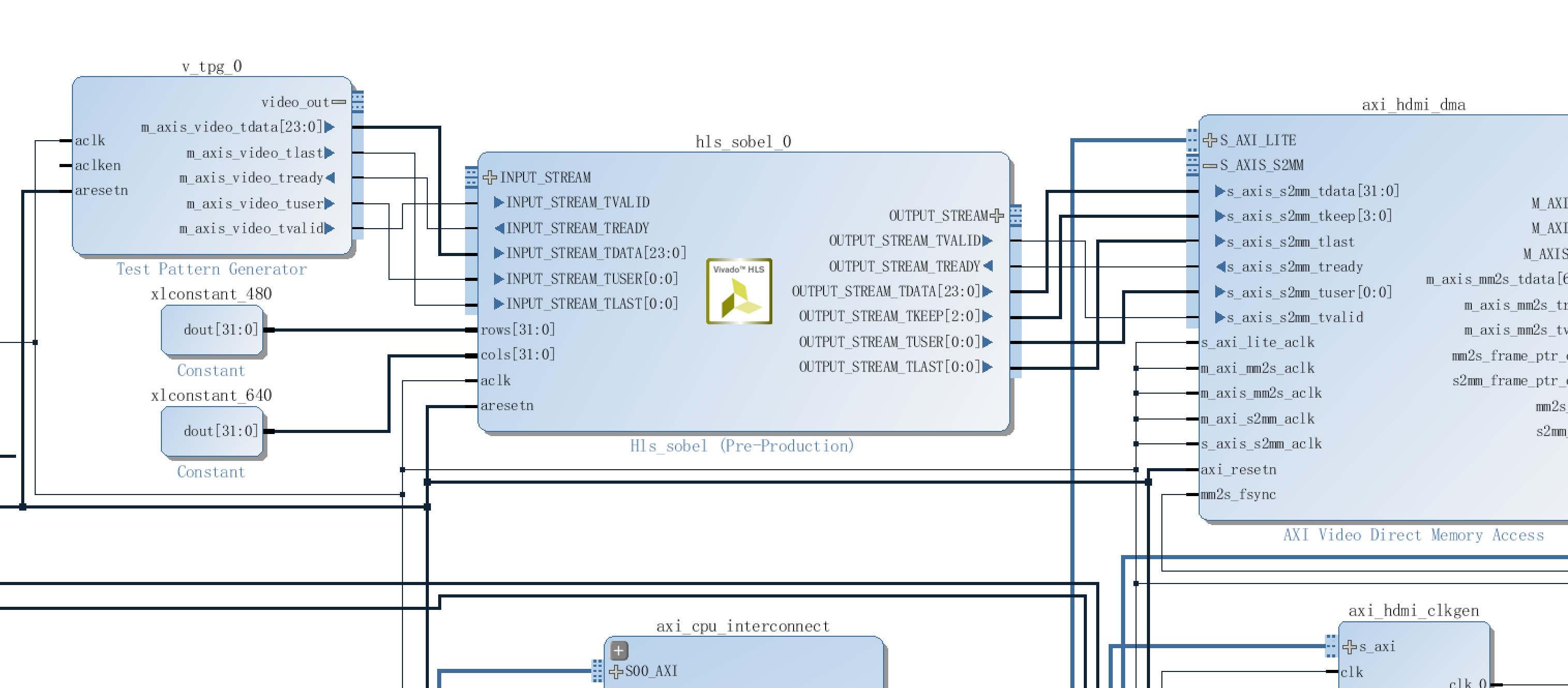Select the OUTPUT_STREAM_TKEEP[2:0] pin arrow

(987, 316)
